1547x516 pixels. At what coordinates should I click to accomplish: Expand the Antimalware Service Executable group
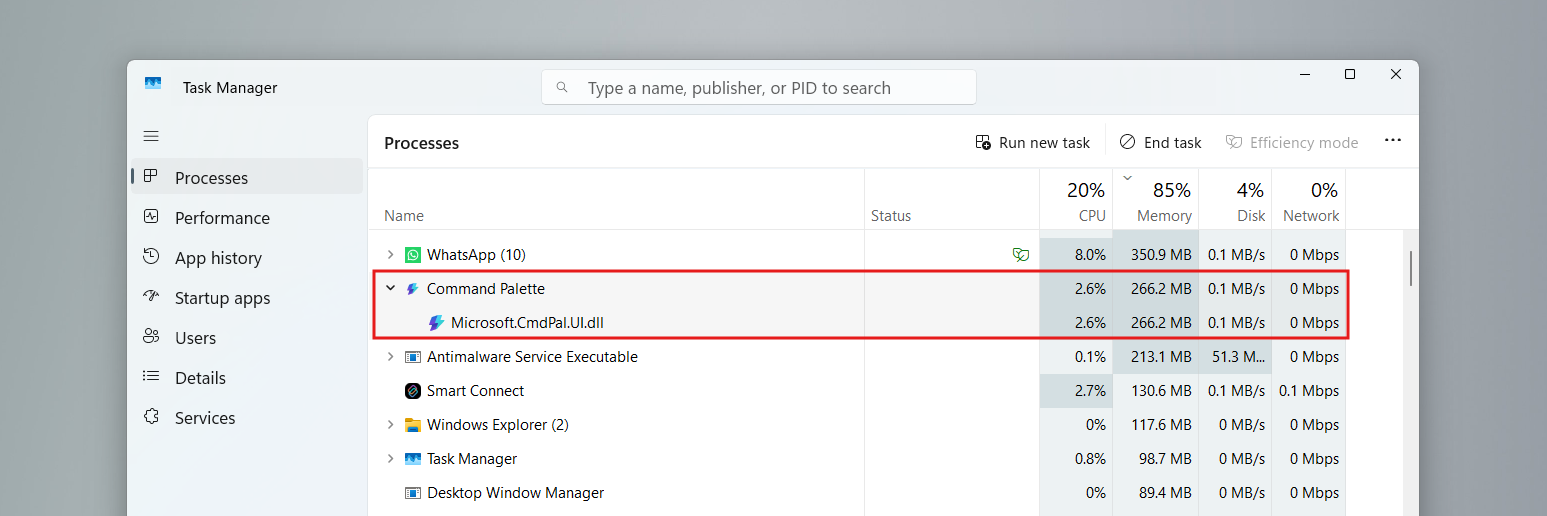tap(390, 357)
